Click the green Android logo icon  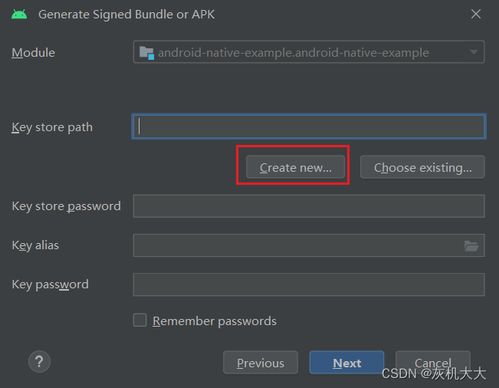click(19, 15)
